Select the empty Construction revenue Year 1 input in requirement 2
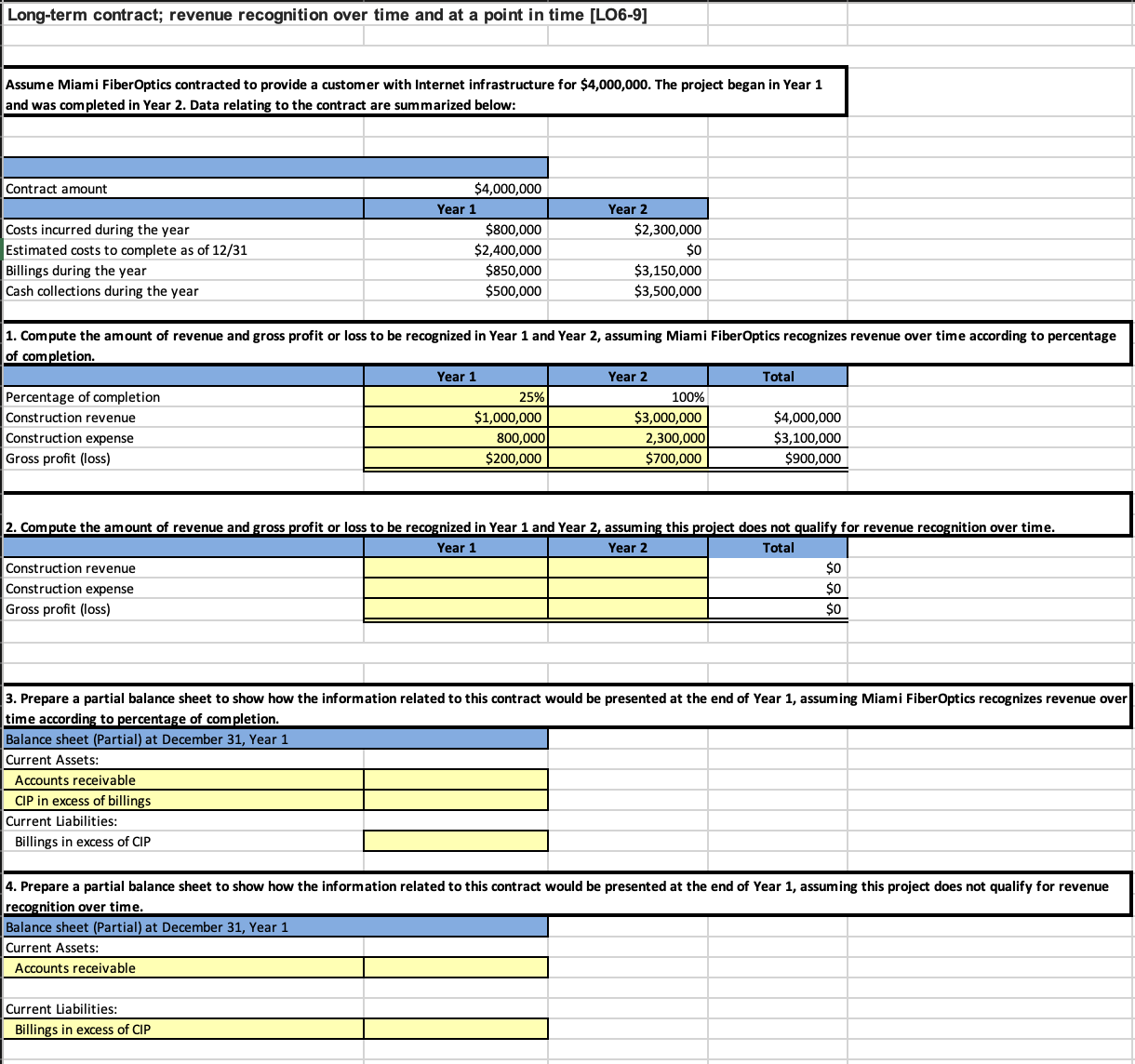Image resolution: width=1135 pixels, height=1064 pixels. (455, 567)
